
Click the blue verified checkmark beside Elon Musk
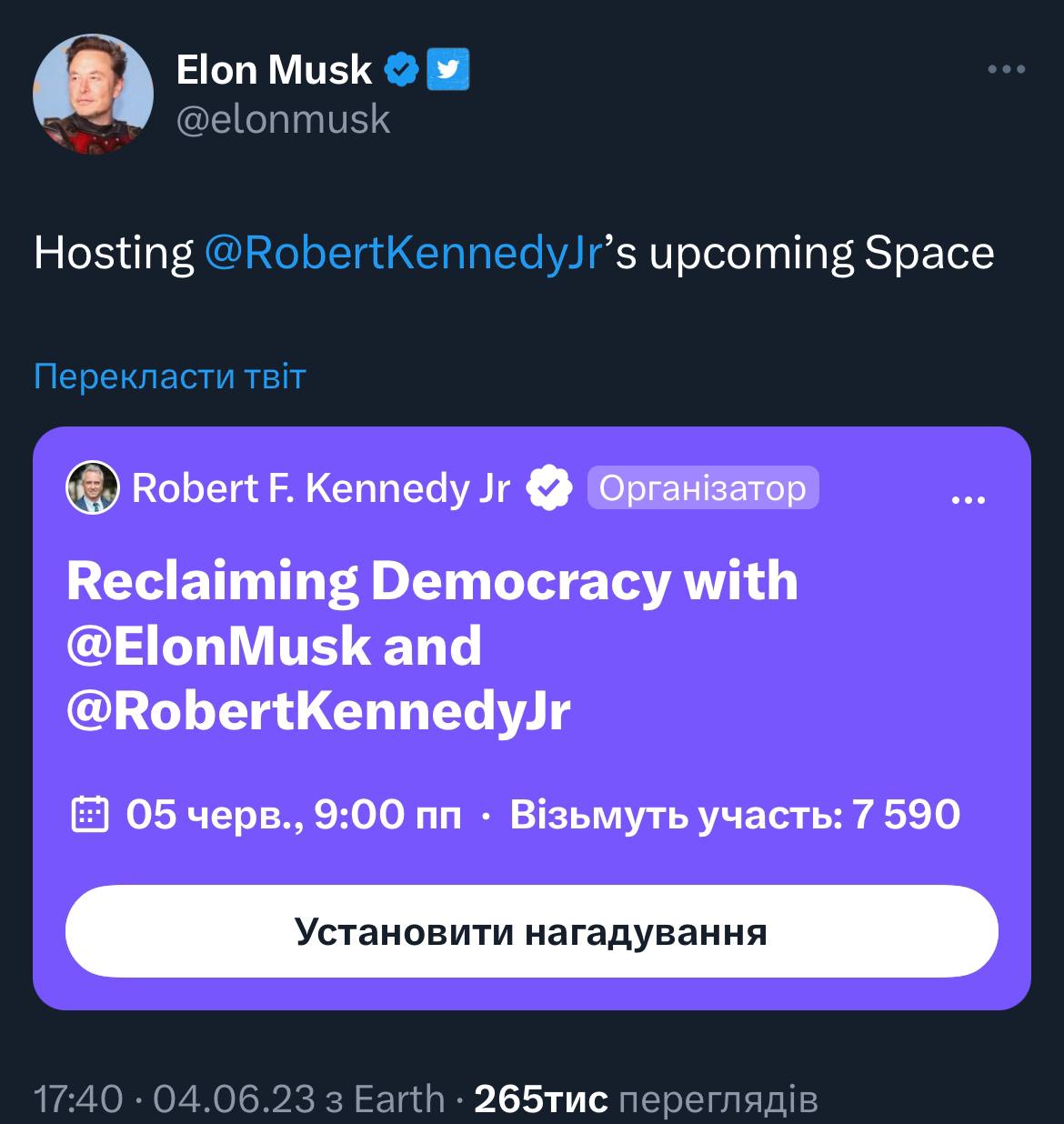400,70
